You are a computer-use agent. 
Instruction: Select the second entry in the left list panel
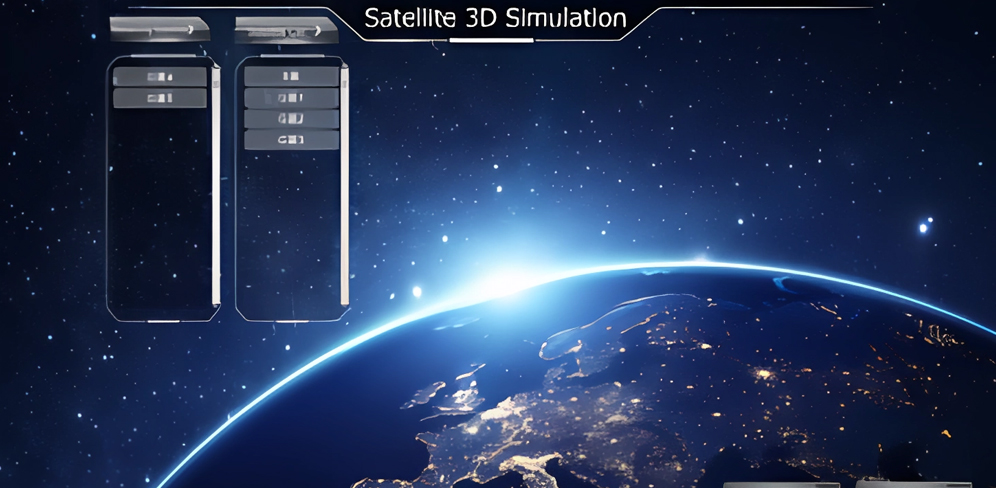pyautogui.click(x=160, y=98)
